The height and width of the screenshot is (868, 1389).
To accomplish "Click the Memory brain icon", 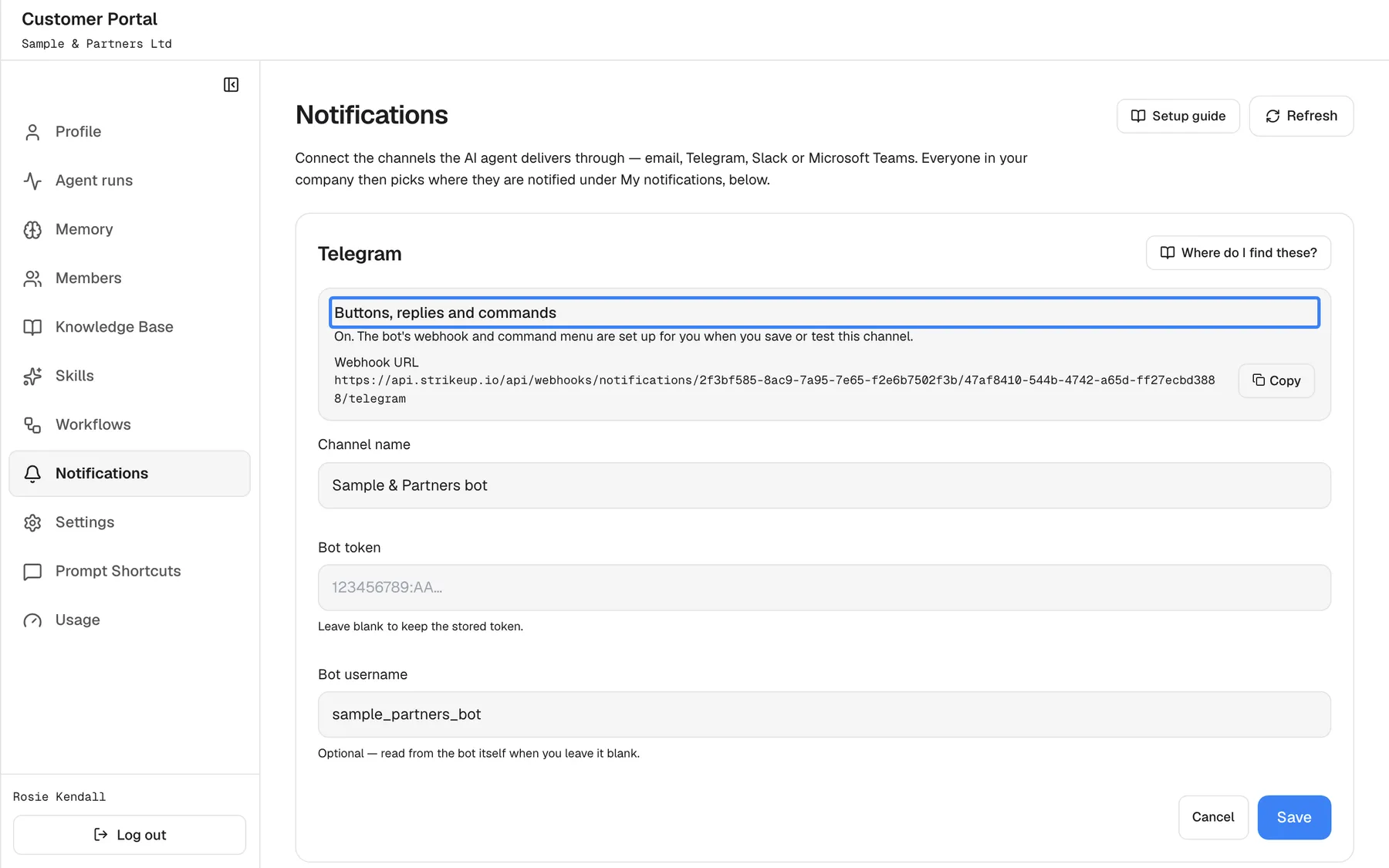I will (x=32, y=230).
